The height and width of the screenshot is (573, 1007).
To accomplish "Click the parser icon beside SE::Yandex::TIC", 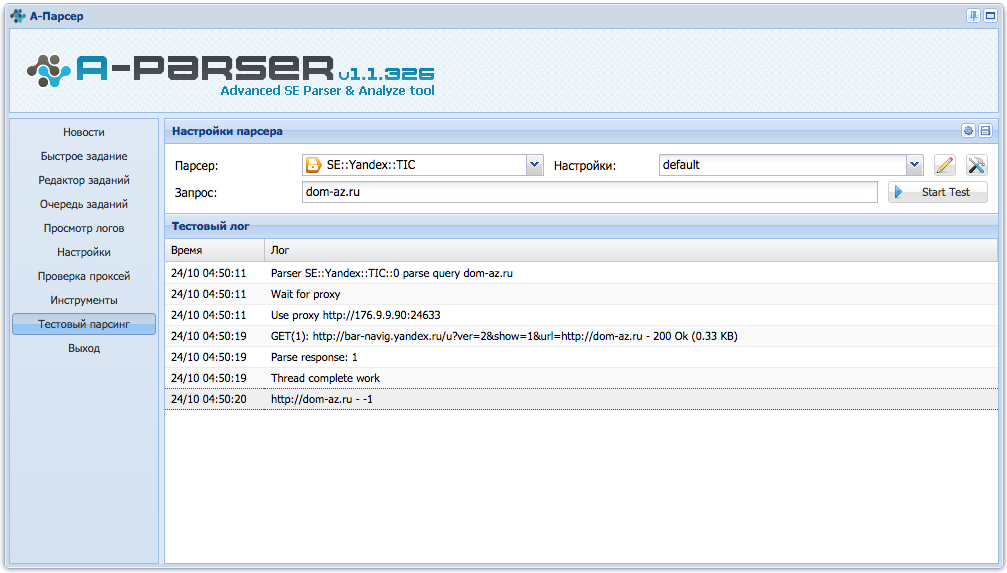I will pyautogui.click(x=313, y=165).
